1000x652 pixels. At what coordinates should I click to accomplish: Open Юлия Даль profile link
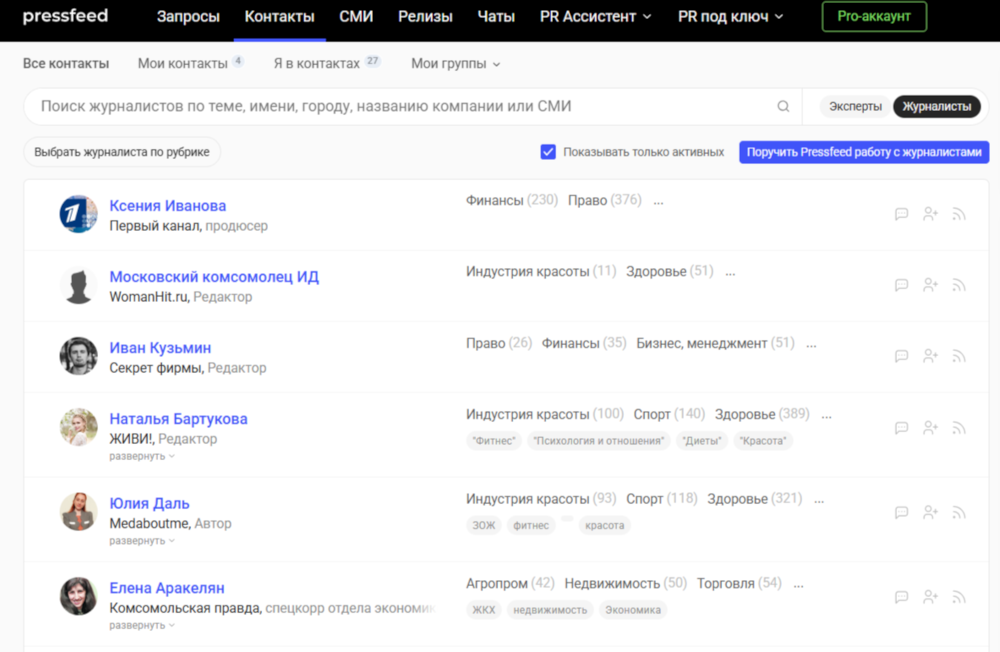click(149, 503)
